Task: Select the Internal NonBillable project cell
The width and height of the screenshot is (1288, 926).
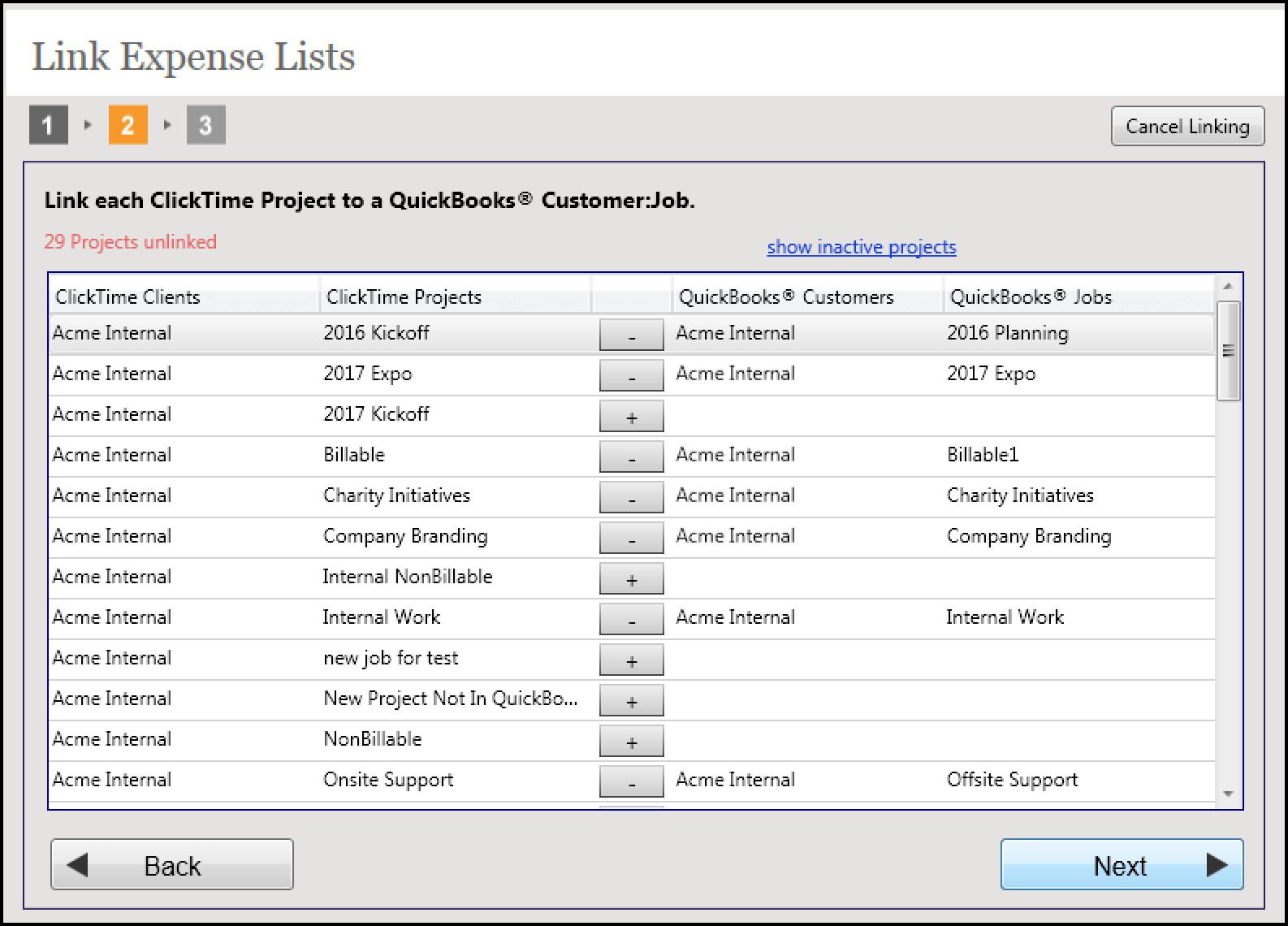Action: pyautogui.click(x=408, y=577)
